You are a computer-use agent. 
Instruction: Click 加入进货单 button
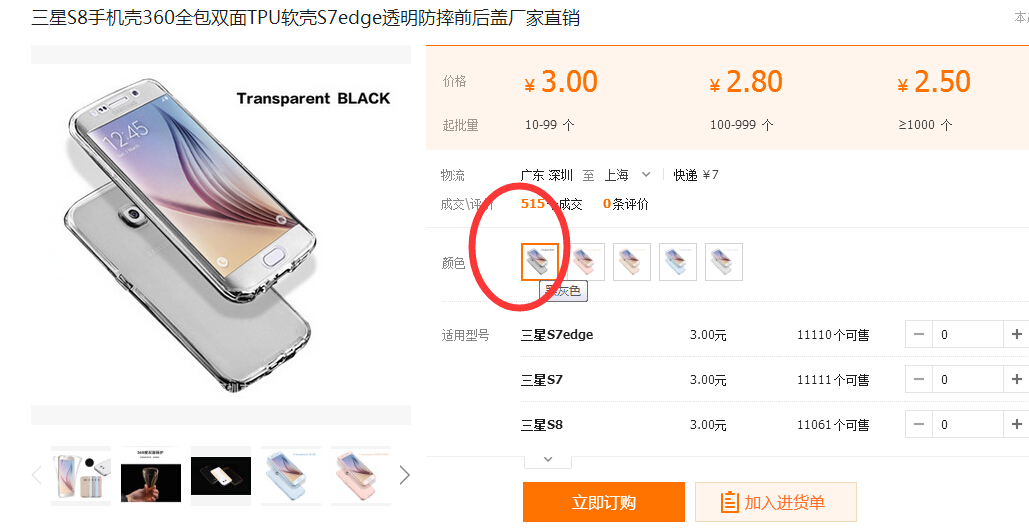tap(776, 502)
